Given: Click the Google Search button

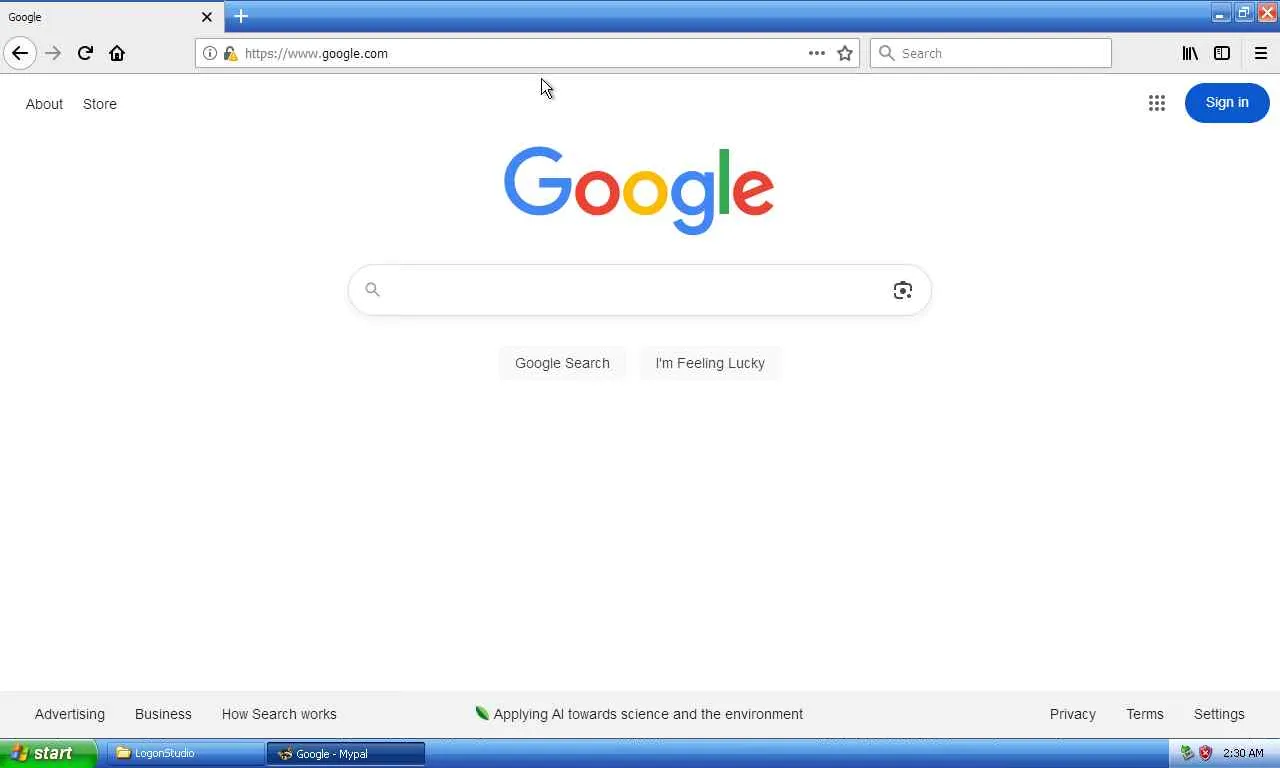Looking at the screenshot, I should coord(562,363).
